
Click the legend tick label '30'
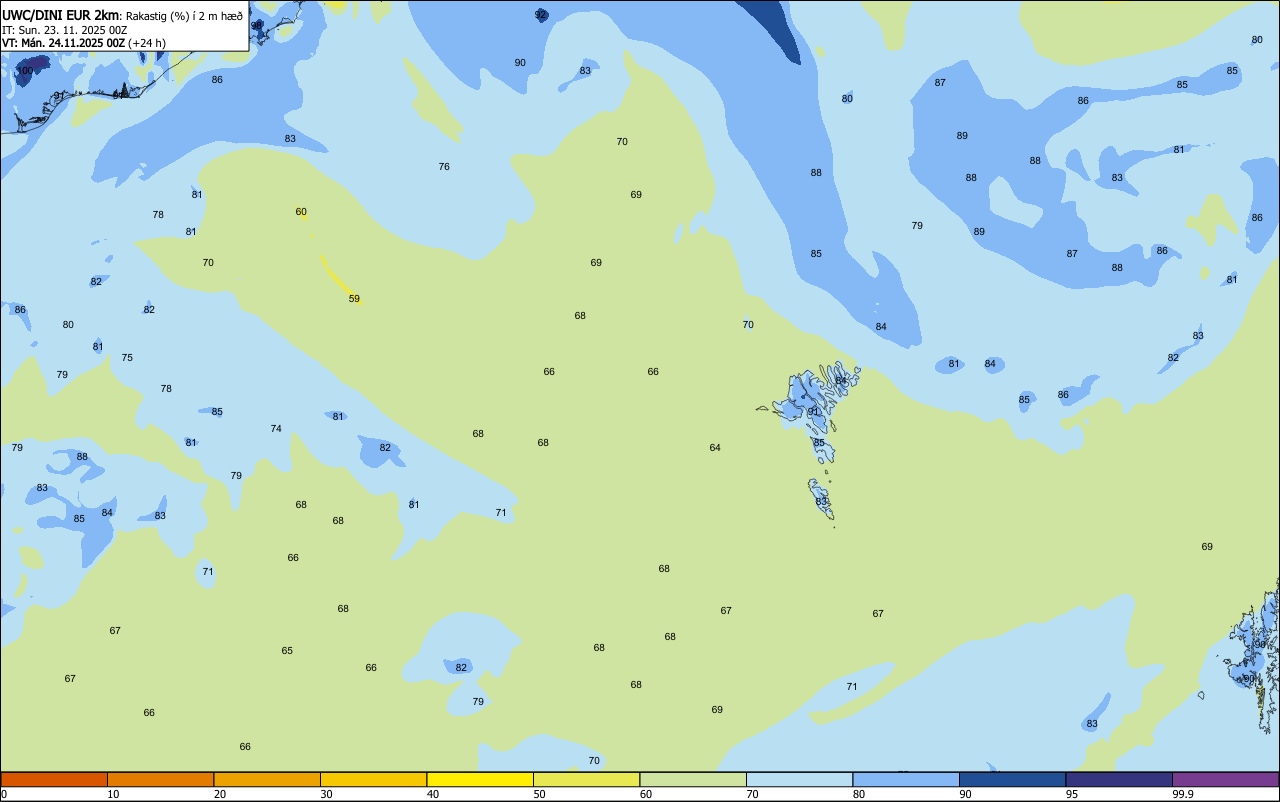click(x=326, y=794)
